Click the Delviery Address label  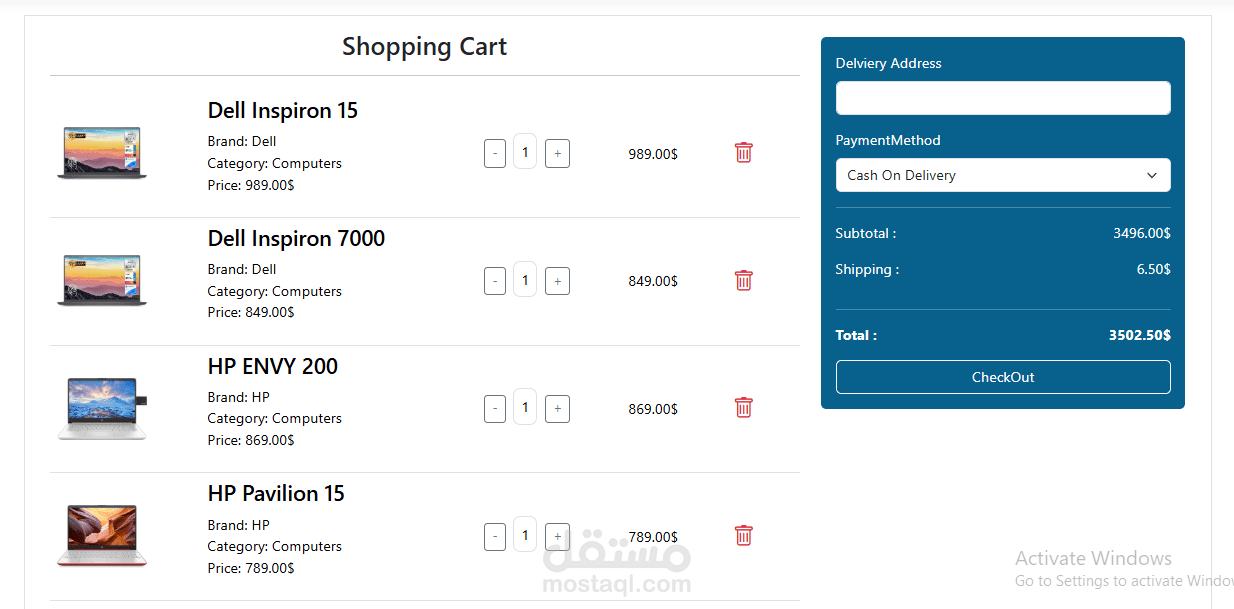tap(889, 63)
